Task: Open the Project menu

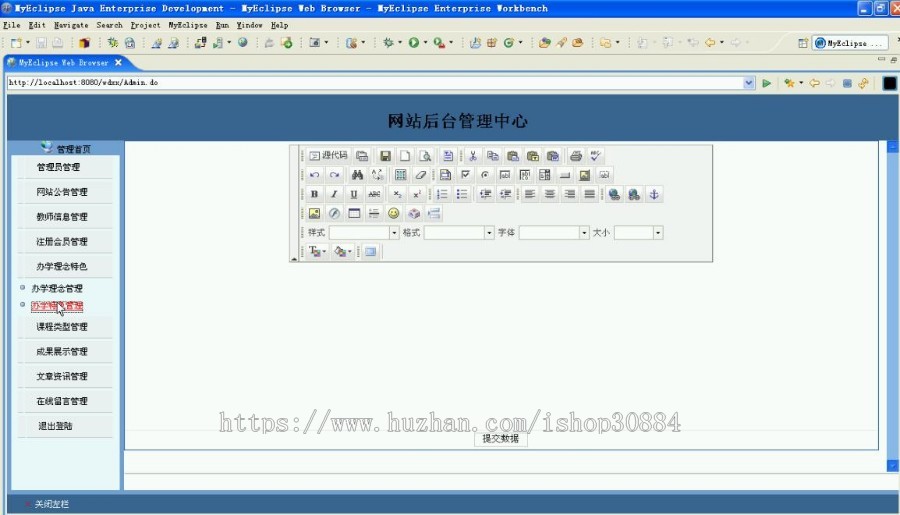Action: click(145, 25)
